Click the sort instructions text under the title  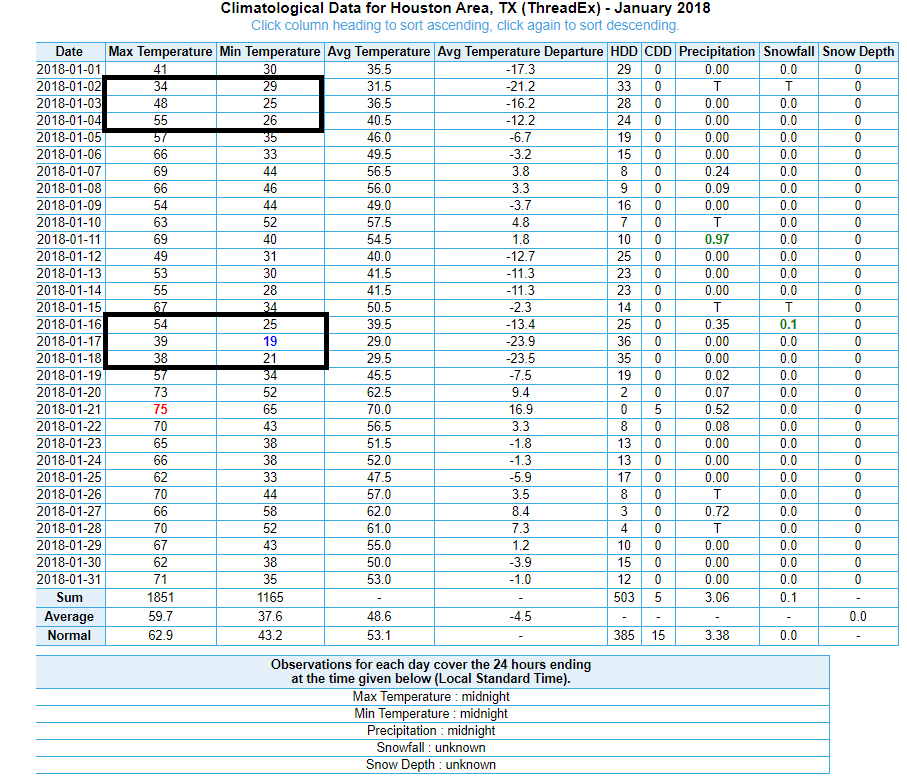[465, 25]
